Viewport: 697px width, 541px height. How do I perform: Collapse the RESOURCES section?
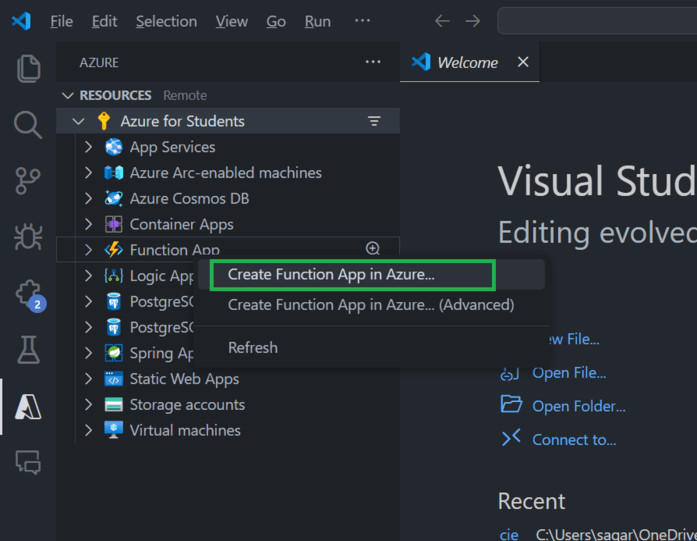coord(68,95)
